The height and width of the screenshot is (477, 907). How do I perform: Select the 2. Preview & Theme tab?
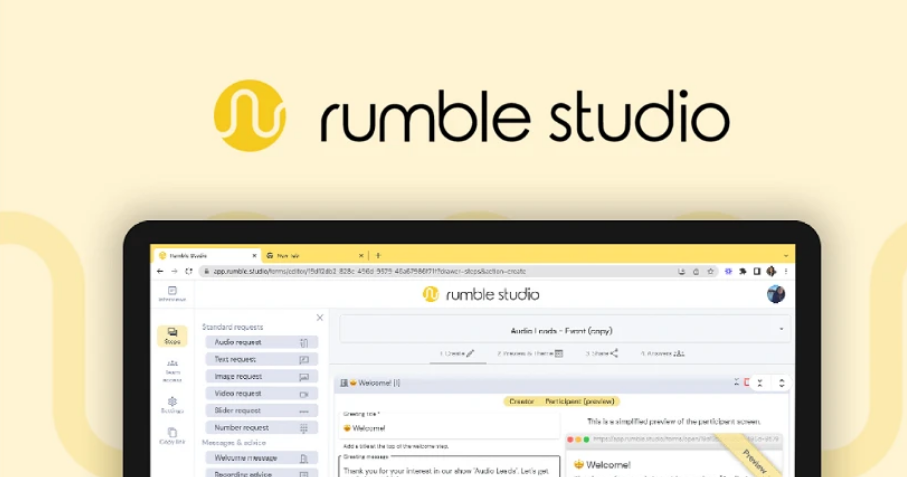[530, 353]
